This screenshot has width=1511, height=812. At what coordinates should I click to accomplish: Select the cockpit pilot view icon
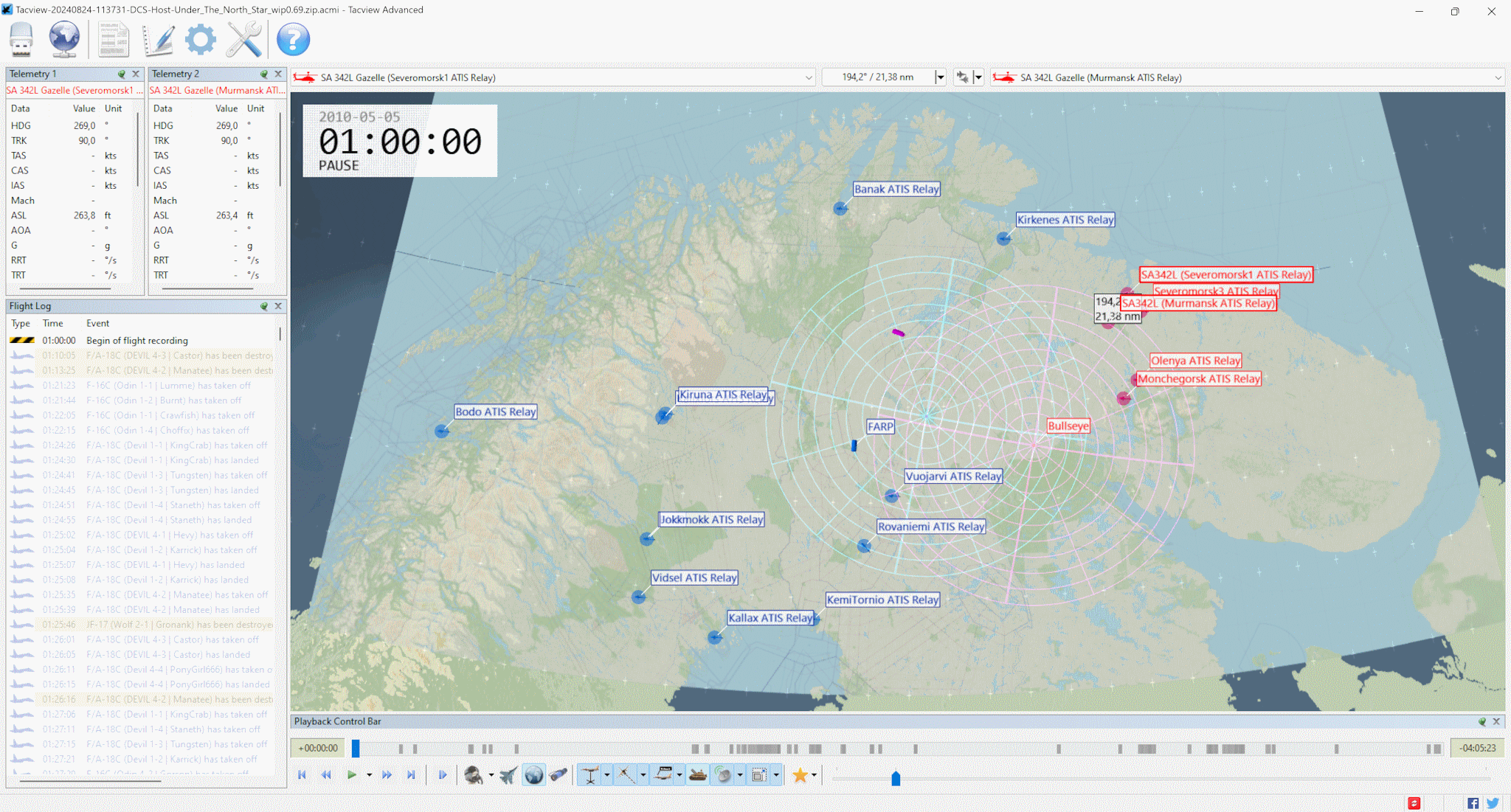coord(474,775)
